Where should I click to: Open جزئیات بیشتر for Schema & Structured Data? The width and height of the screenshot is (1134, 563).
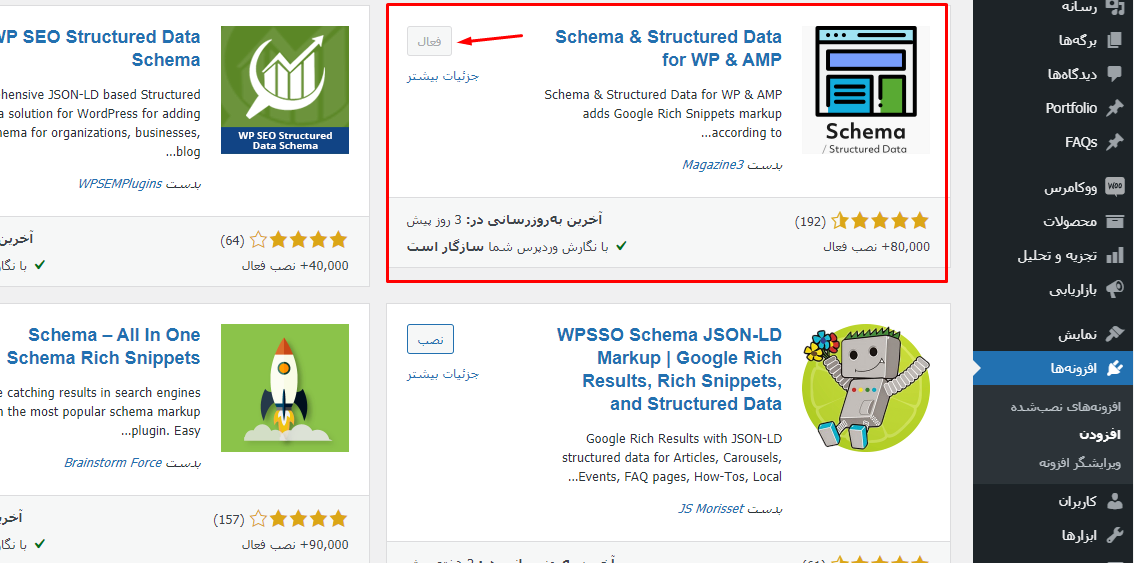click(443, 75)
